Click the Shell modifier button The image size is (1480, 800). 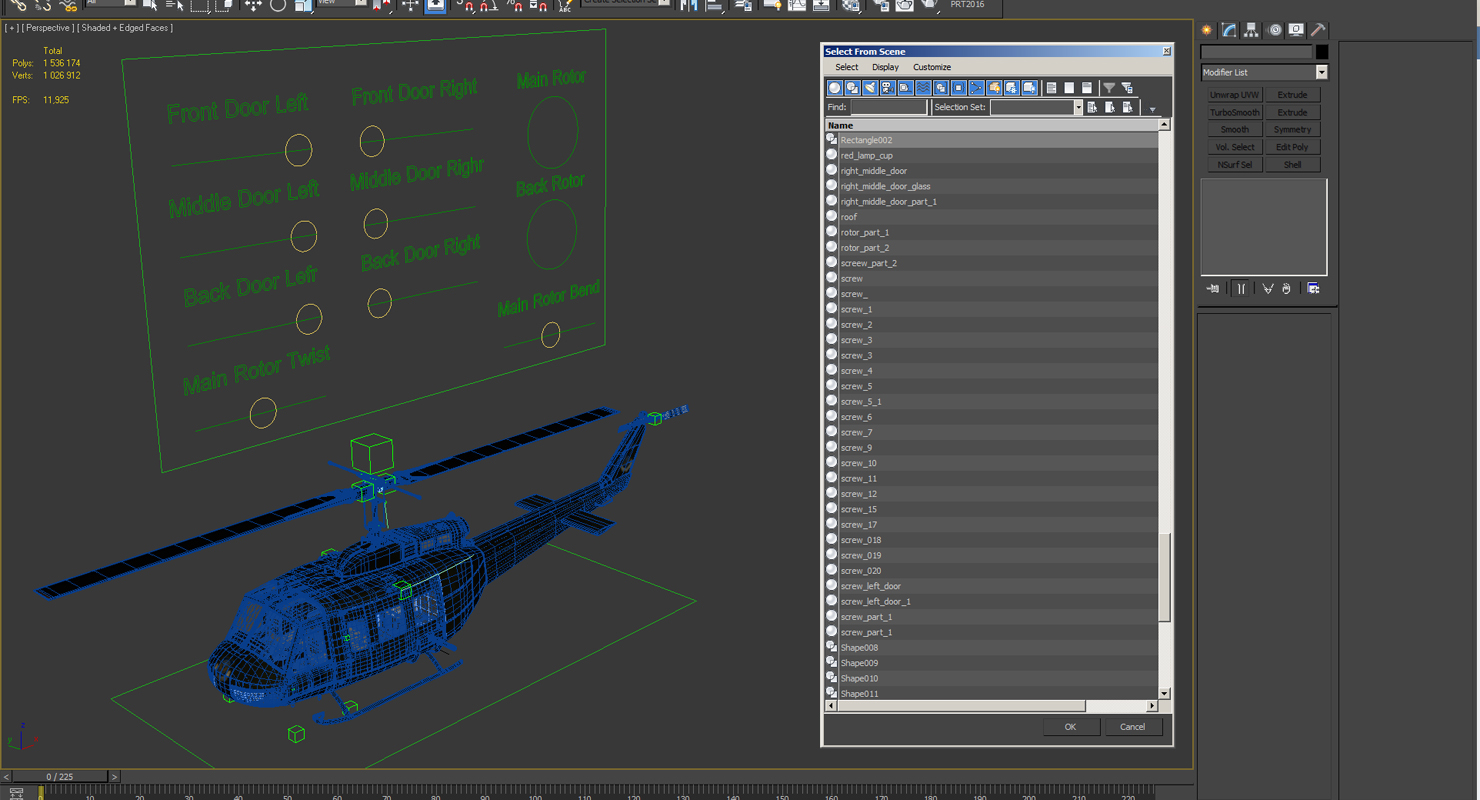tap(1292, 164)
